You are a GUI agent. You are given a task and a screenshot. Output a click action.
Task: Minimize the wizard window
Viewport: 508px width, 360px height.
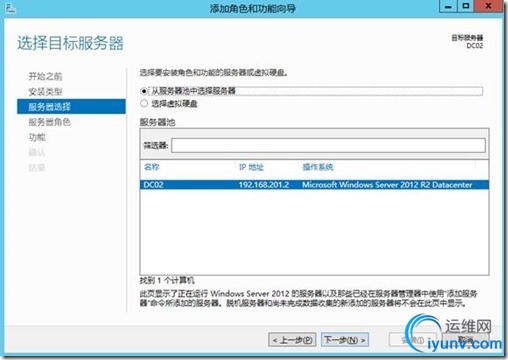pyautogui.click(x=449, y=6)
